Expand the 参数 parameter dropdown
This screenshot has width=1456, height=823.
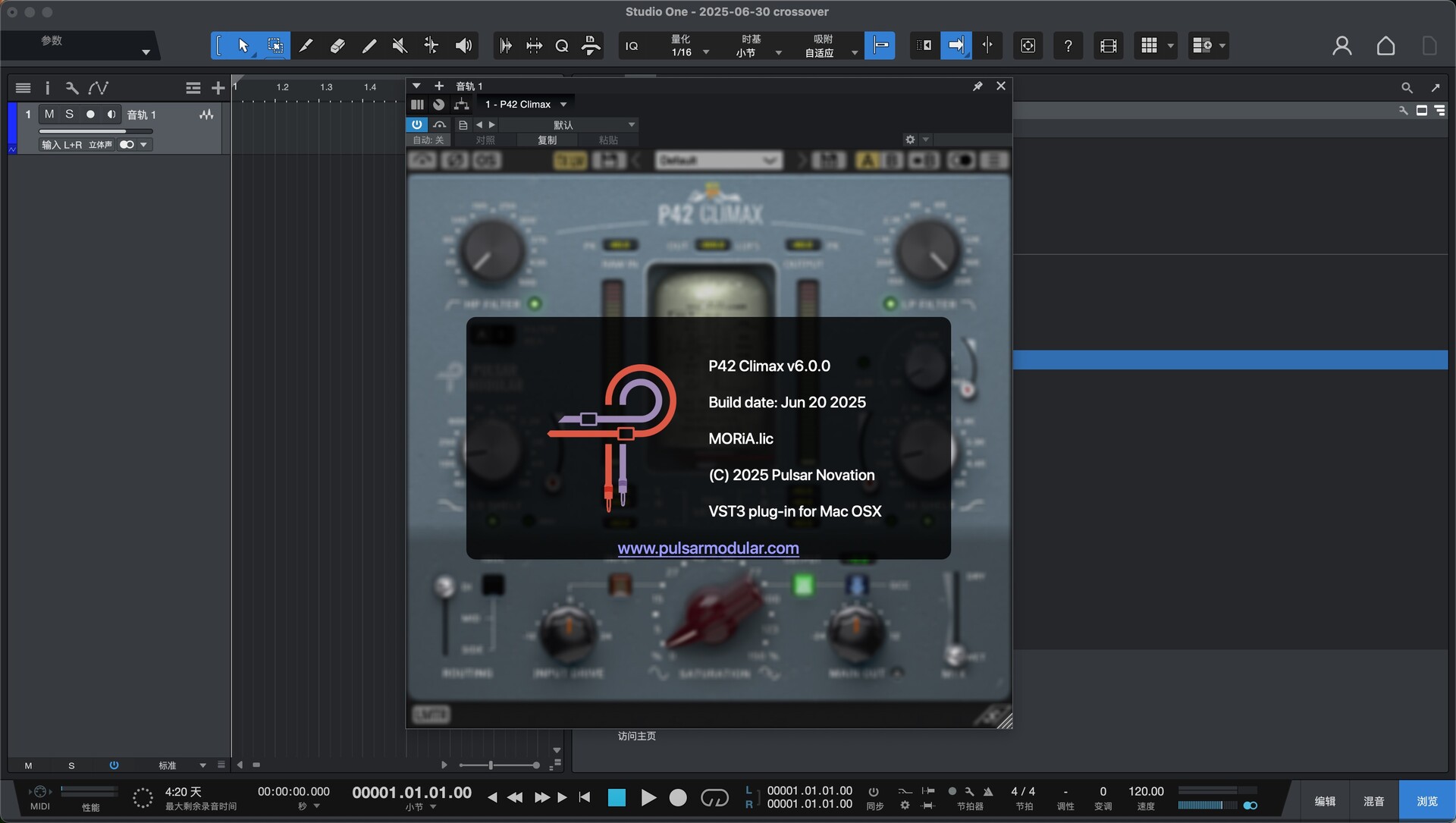click(x=146, y=52)
